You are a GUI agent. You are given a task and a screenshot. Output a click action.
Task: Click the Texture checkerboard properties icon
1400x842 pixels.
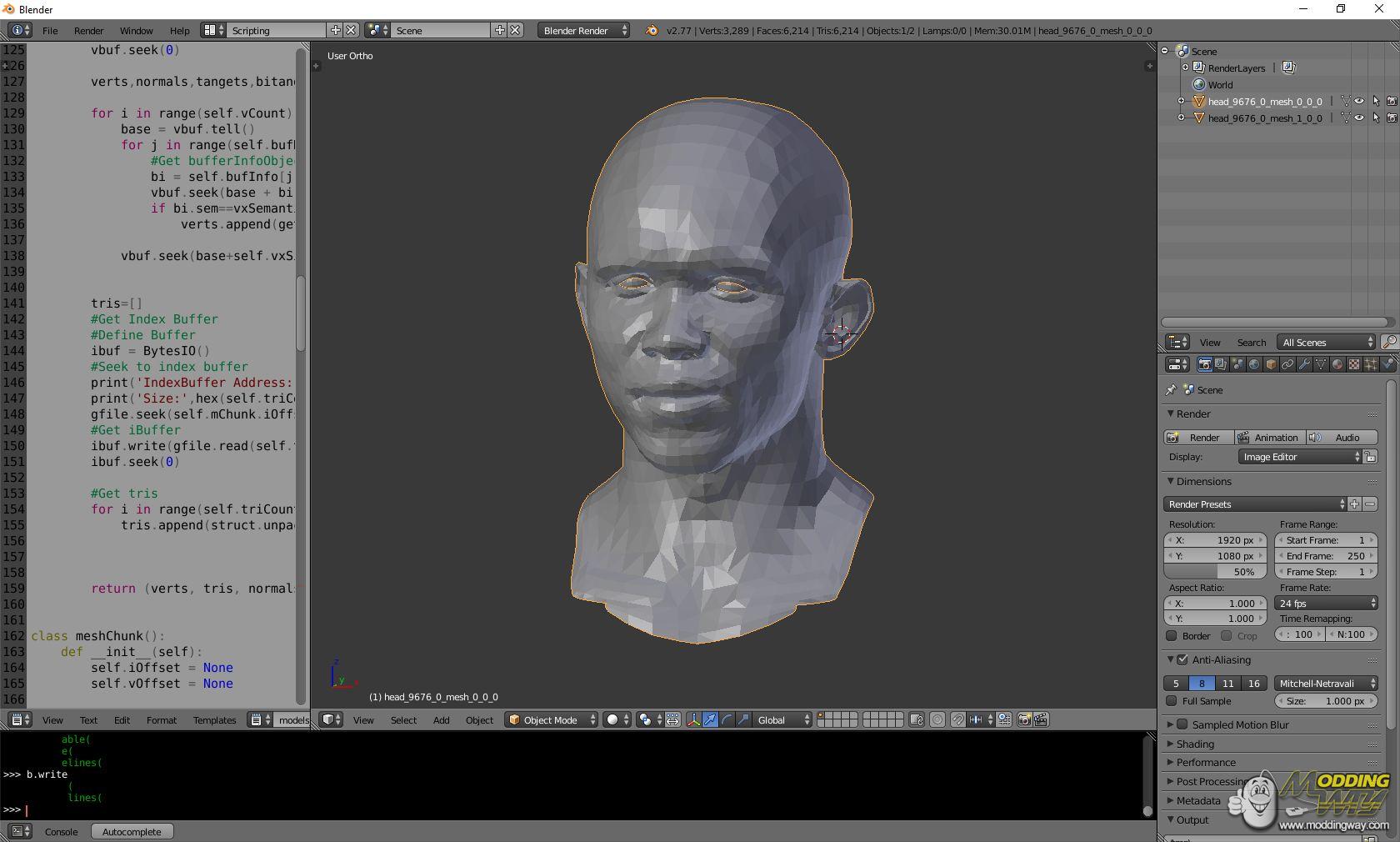pos(1354,364)
